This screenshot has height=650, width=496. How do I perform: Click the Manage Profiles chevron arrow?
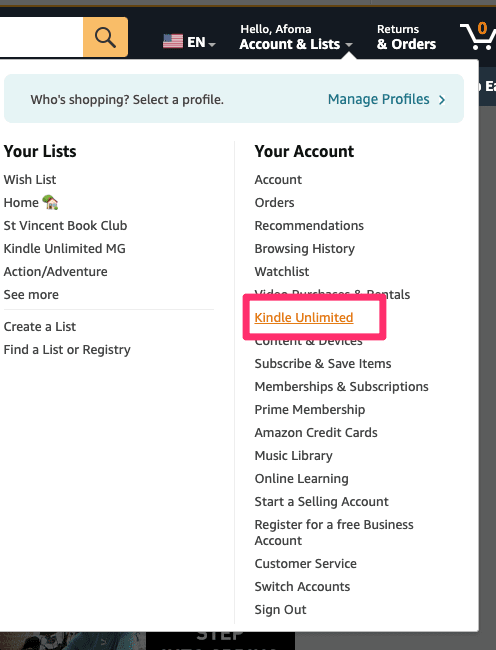coord(442,100)
